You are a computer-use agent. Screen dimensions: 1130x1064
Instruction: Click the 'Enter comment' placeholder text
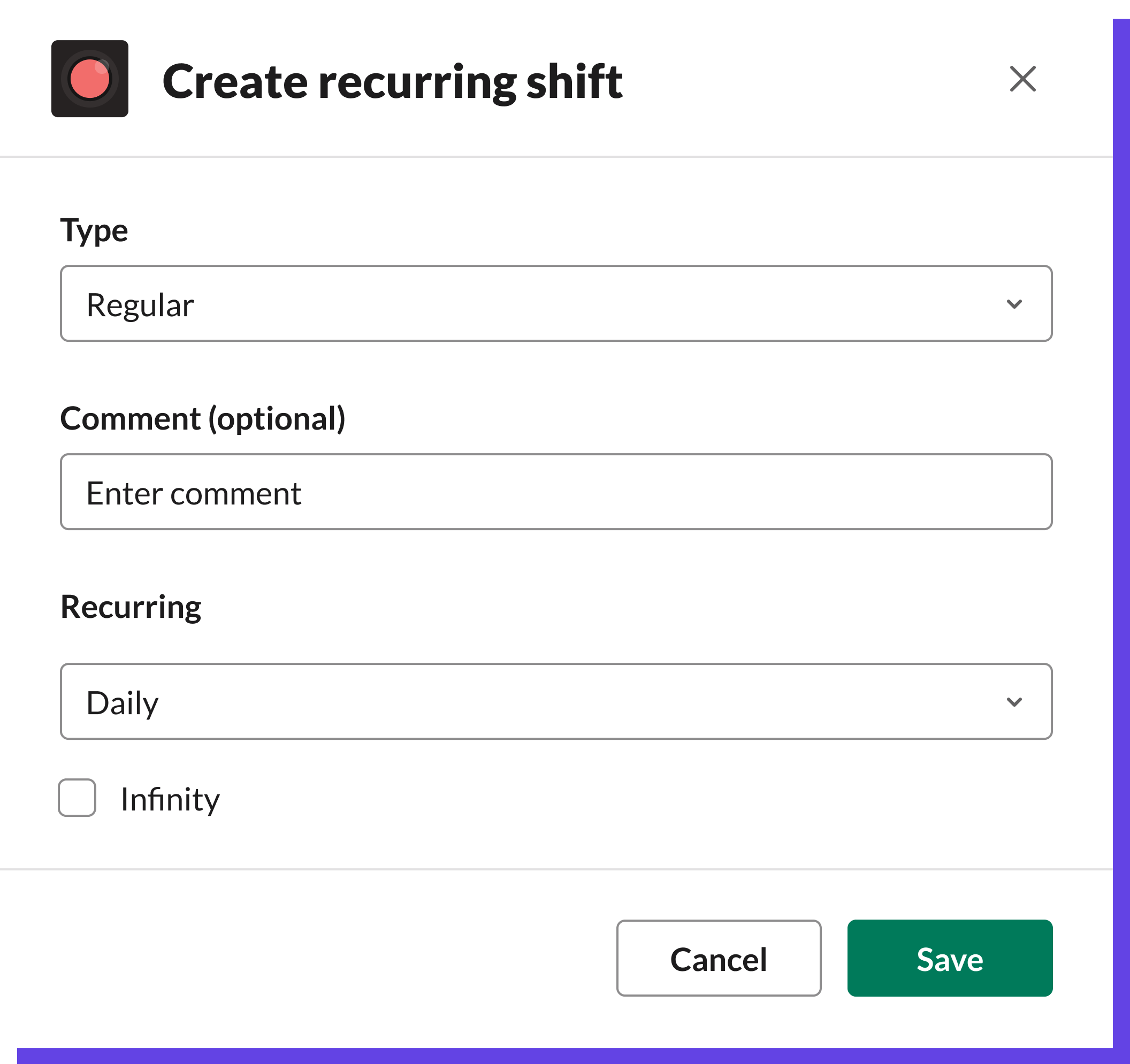coord(193,493)
